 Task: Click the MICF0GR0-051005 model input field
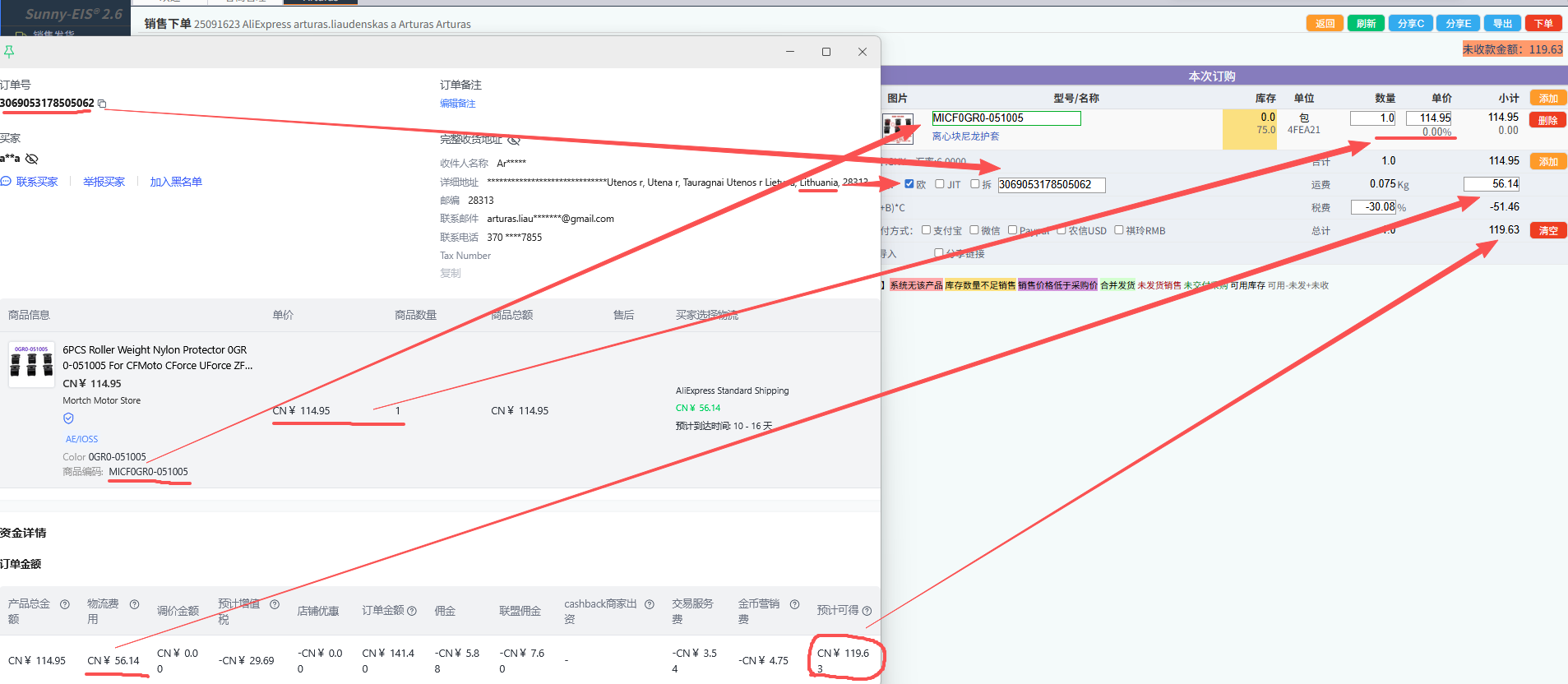pos(1006,118)
